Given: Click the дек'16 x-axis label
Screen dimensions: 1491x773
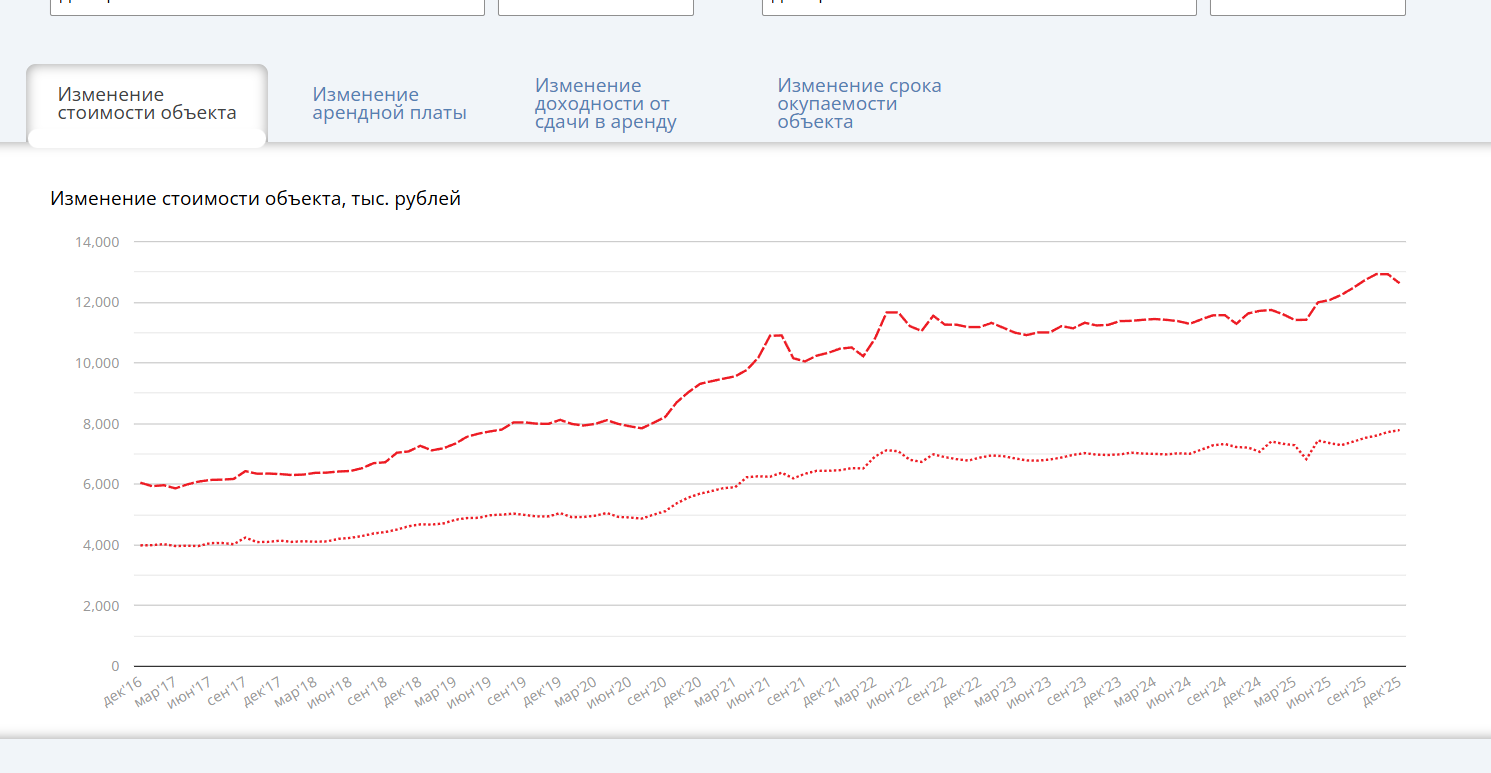Looking at the screenshot, I should (x=122, y=691).
